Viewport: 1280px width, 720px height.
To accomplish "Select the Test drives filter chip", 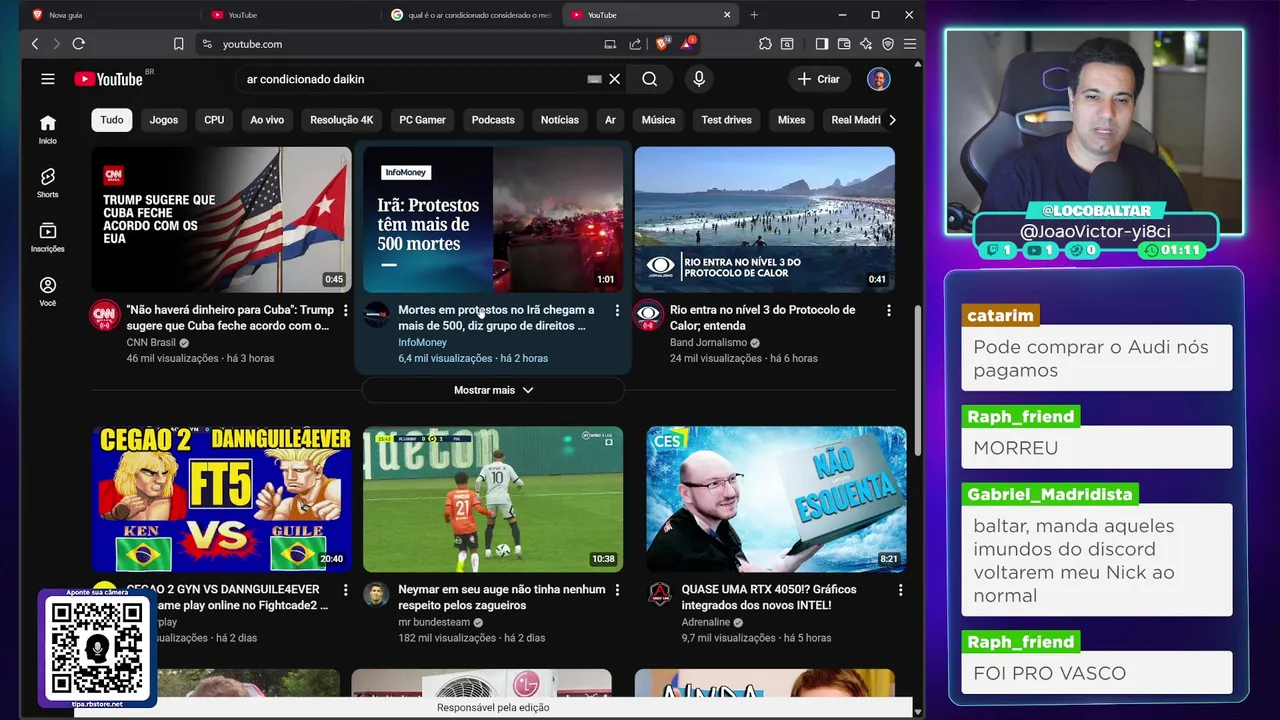I will 726,120.
